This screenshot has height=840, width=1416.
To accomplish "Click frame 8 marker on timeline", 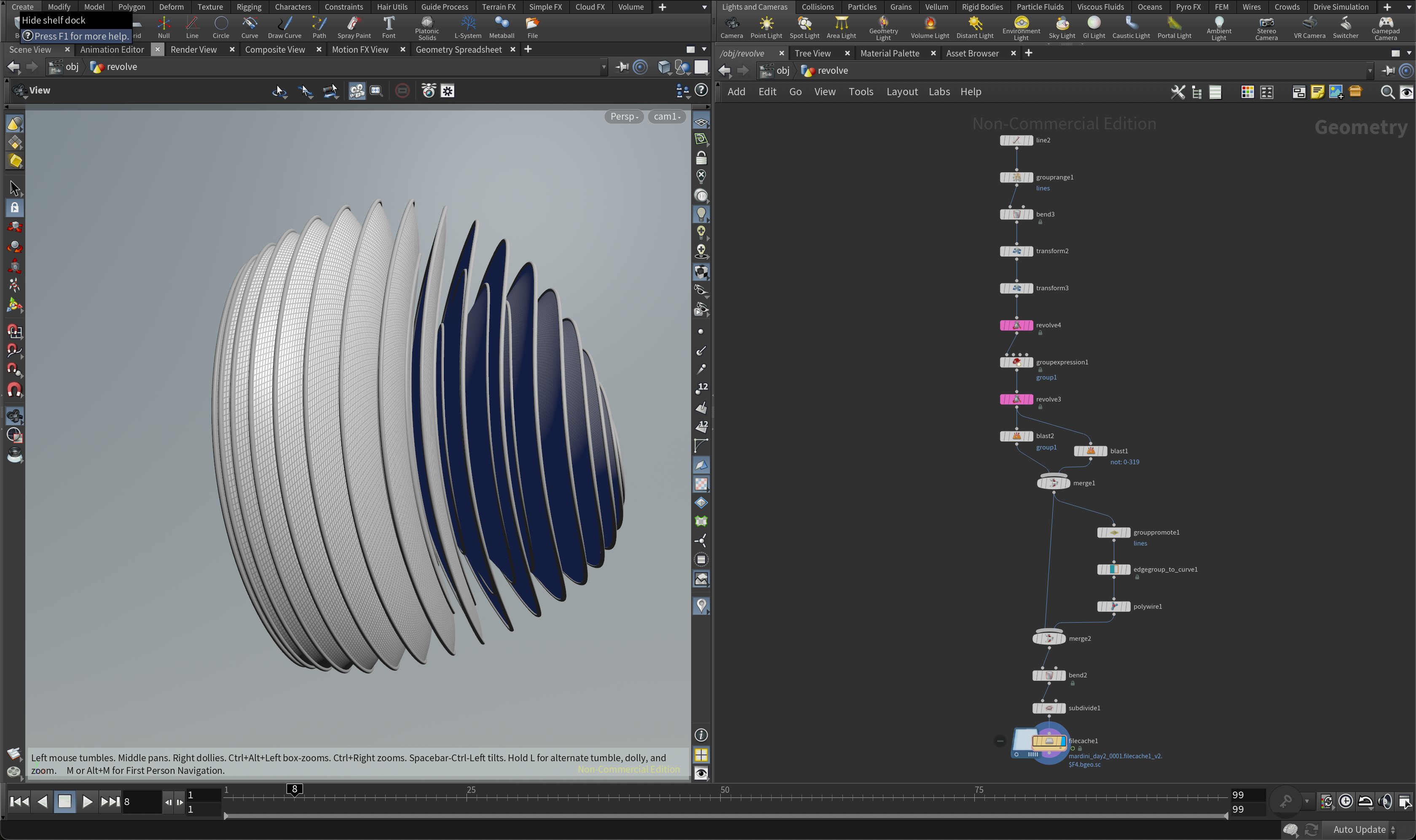I will [295, 789].
